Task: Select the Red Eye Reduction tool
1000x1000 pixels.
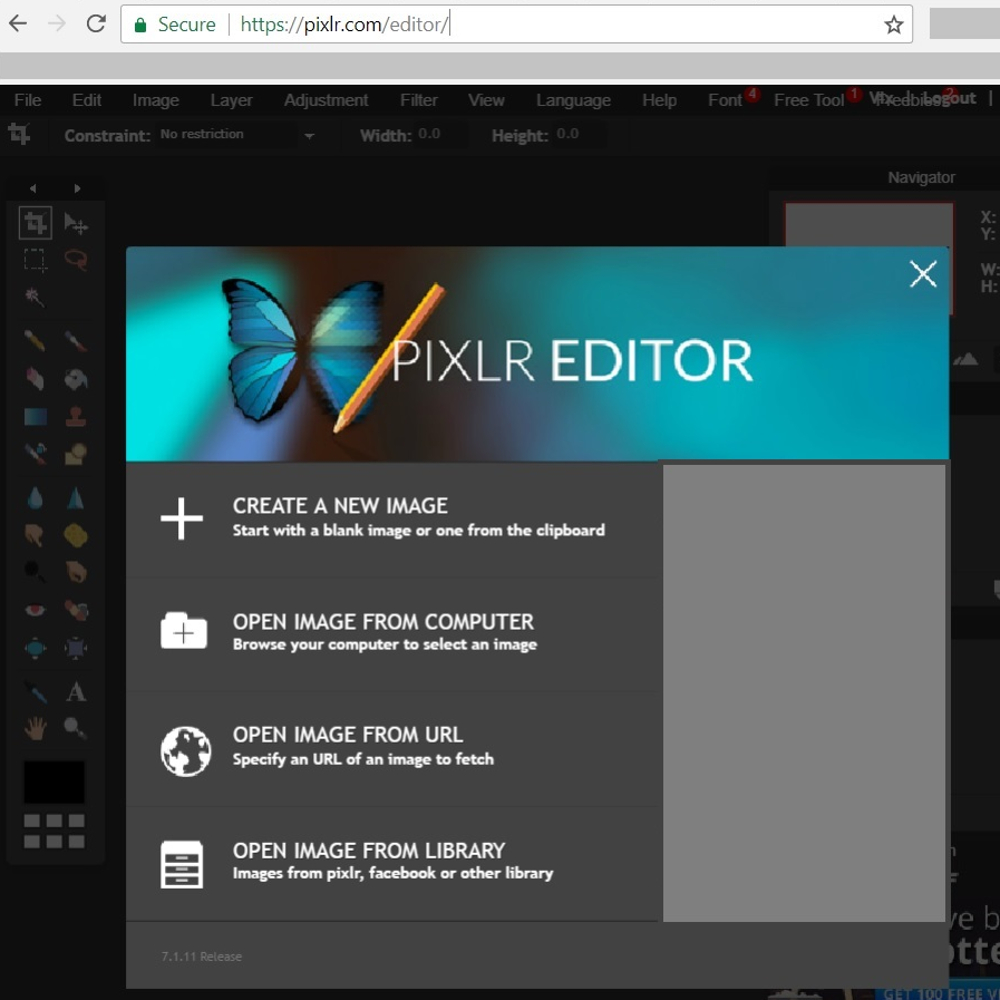Action: tap(35, 610)
